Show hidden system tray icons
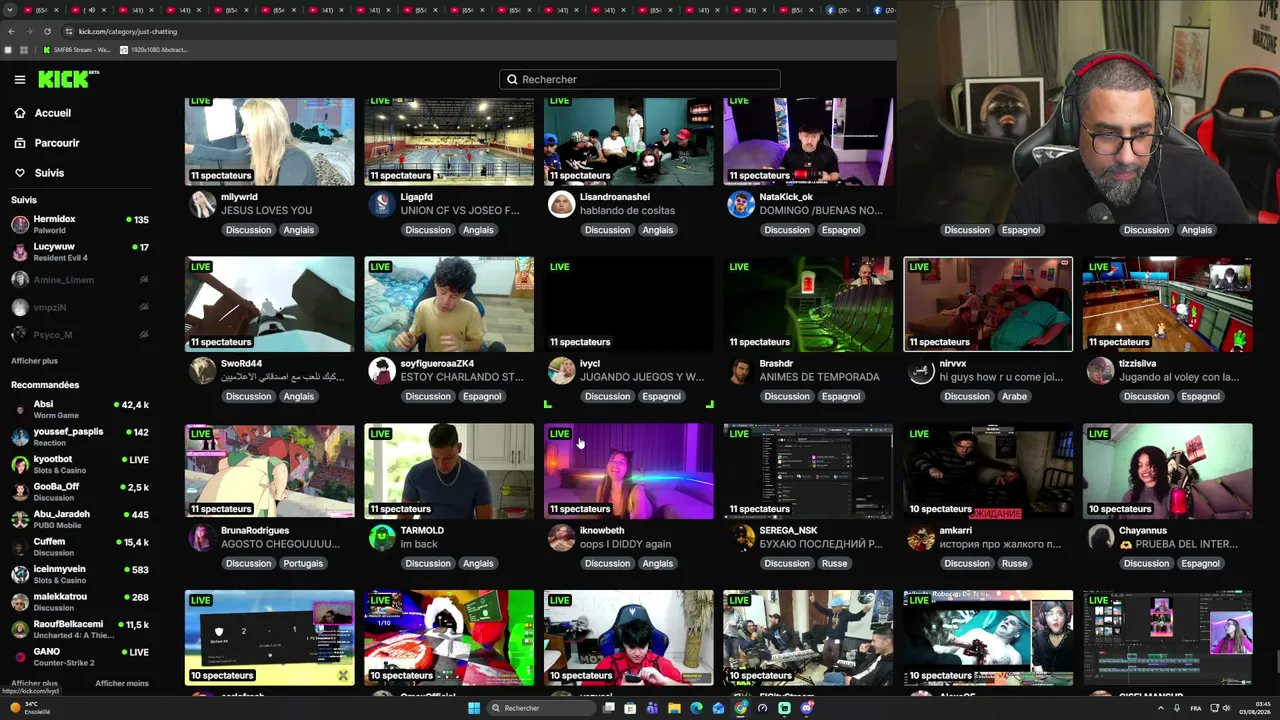Viewport: 1280px width, 720px height. [x=1160, y=708]
